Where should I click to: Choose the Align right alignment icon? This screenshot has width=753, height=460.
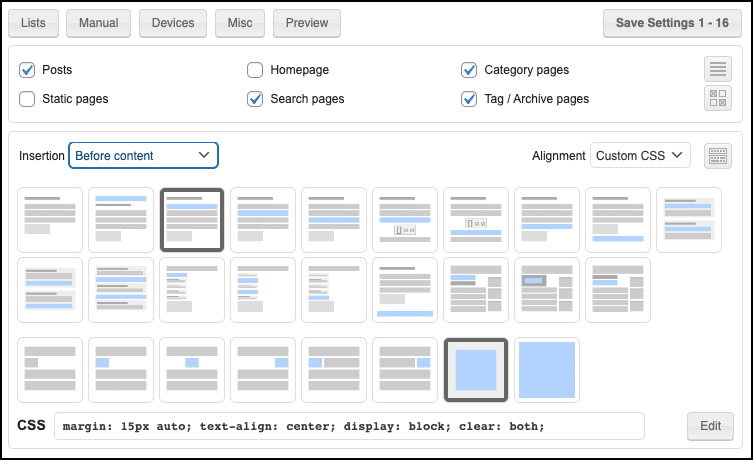tap(263, 370)
